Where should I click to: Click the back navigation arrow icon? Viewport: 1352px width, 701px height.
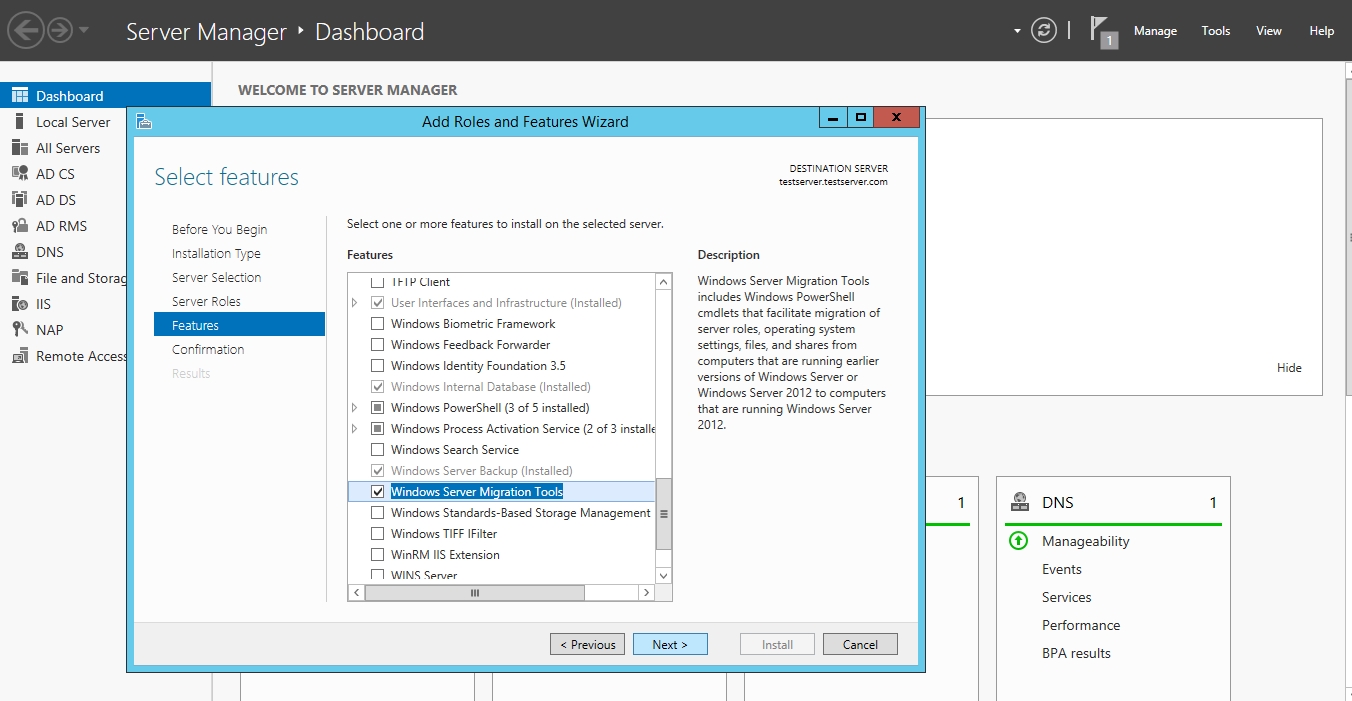tap(25, 31)
